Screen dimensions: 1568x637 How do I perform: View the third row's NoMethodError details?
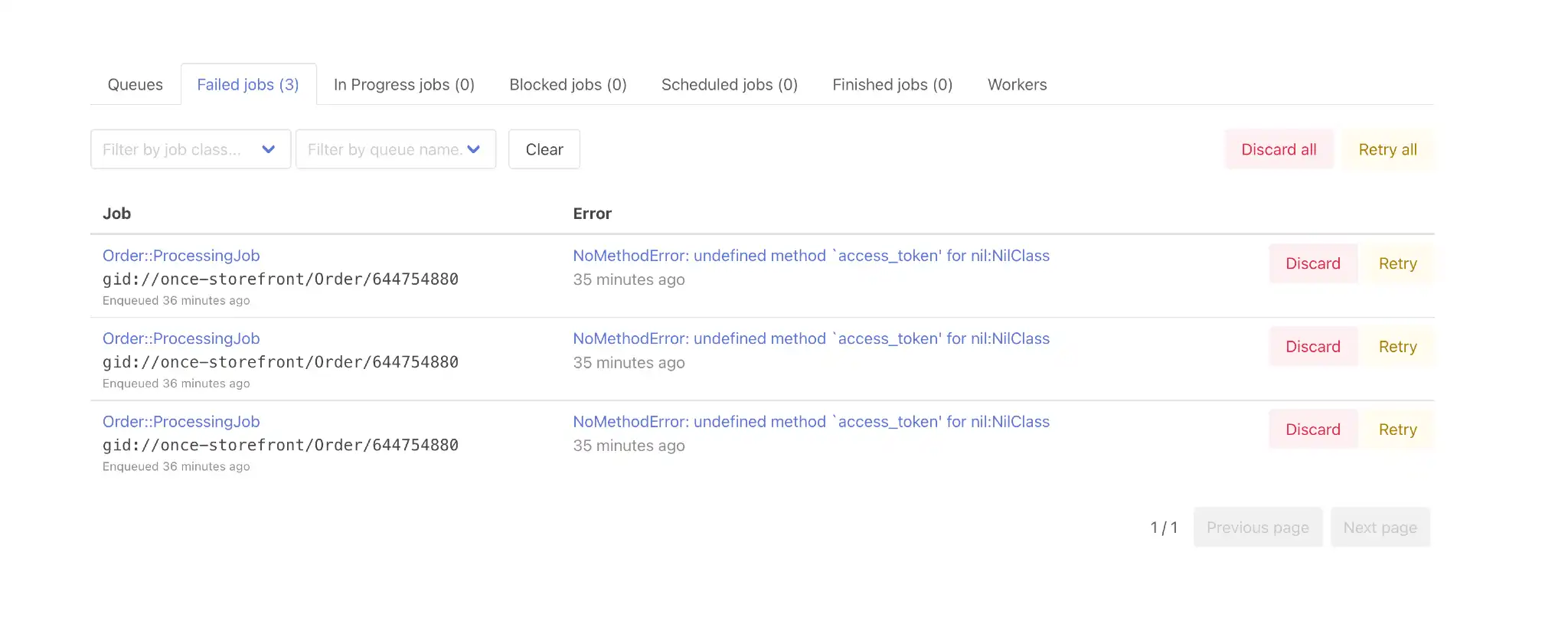coord(812,422)
